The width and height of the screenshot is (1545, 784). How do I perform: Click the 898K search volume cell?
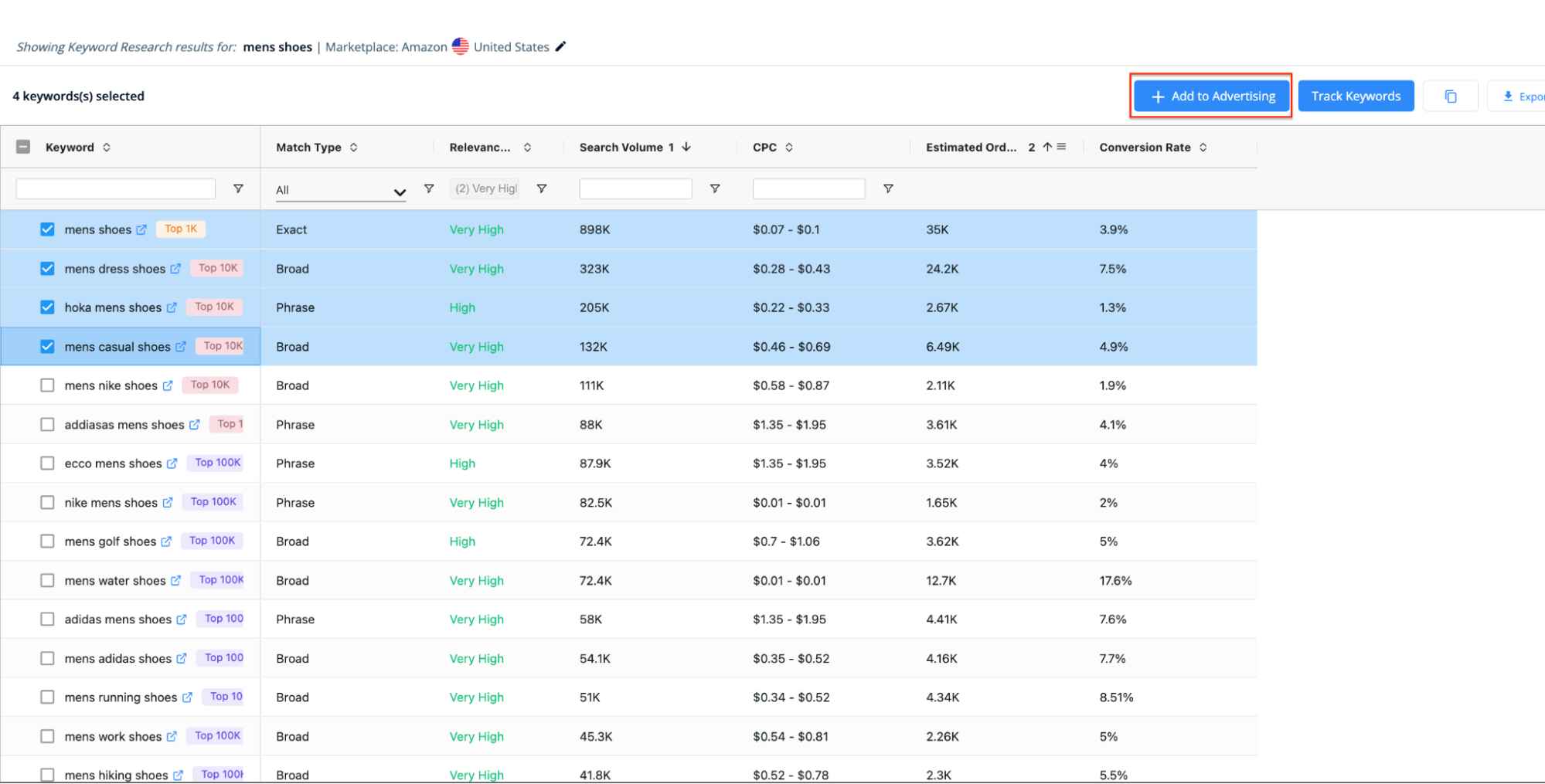pyautogui.click(x=594, y=229)
